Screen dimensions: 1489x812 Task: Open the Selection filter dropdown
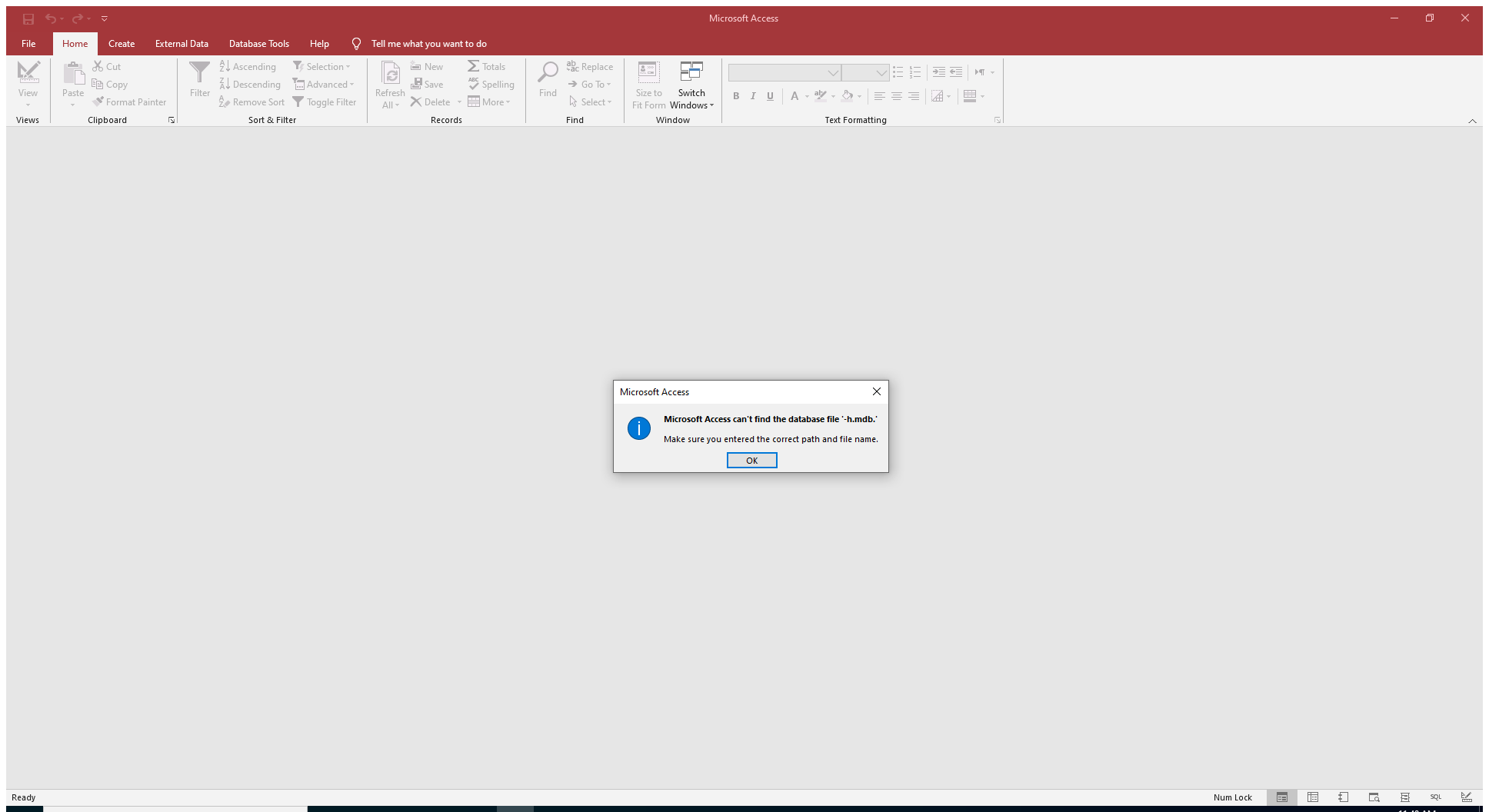(x=321, y=67)
